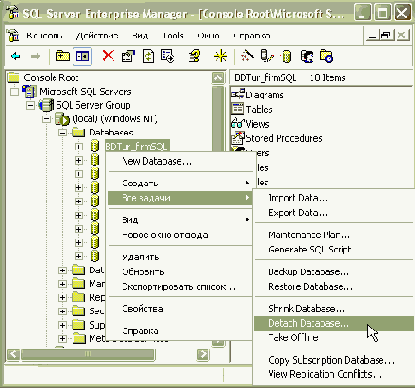Click the New Job folder toolbar icon
The height and width of the screenshot is (388, 415).
pyautogui.click(x=326, y=56)
